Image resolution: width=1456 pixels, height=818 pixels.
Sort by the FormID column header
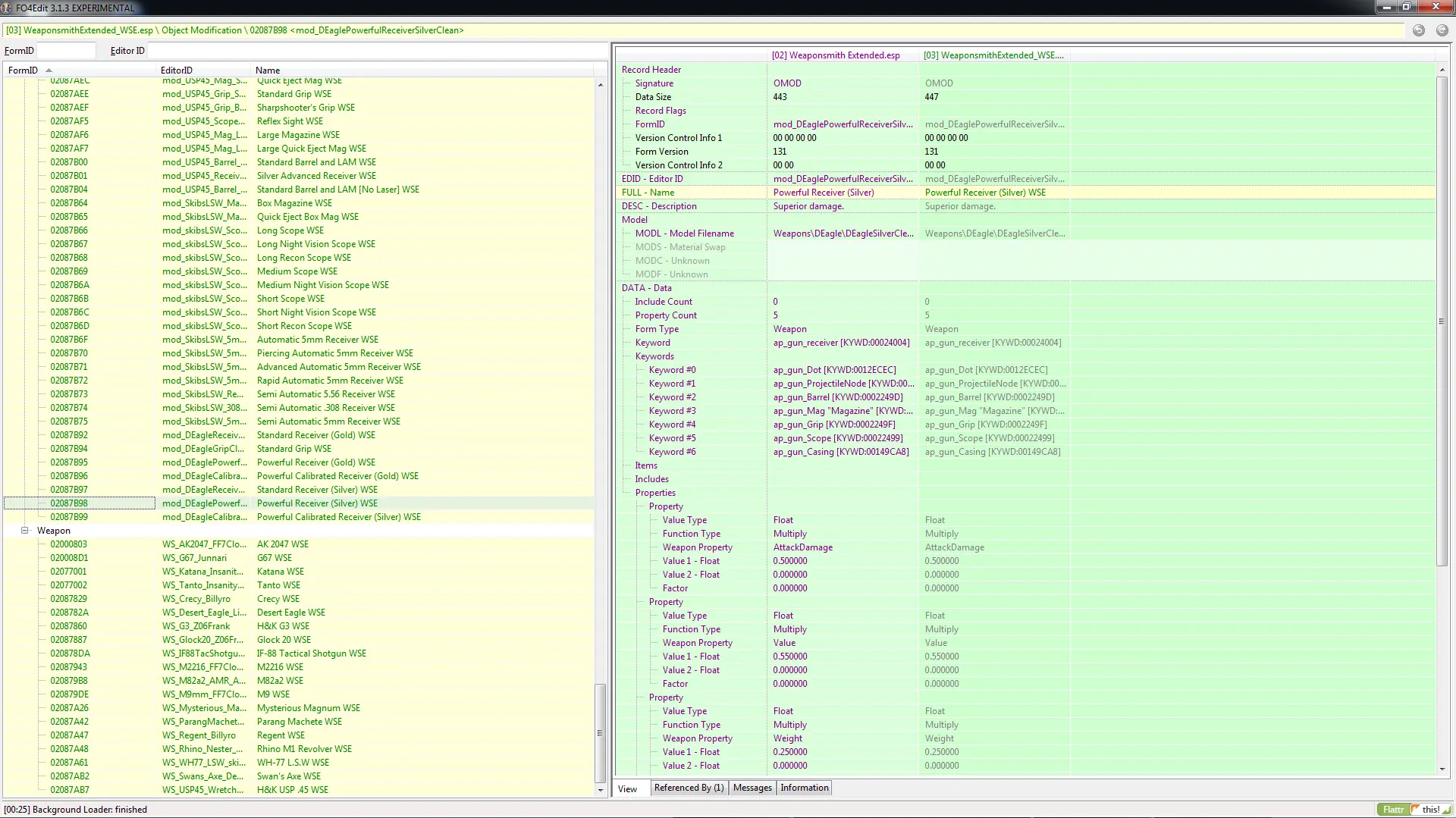[x=79, y=70]
